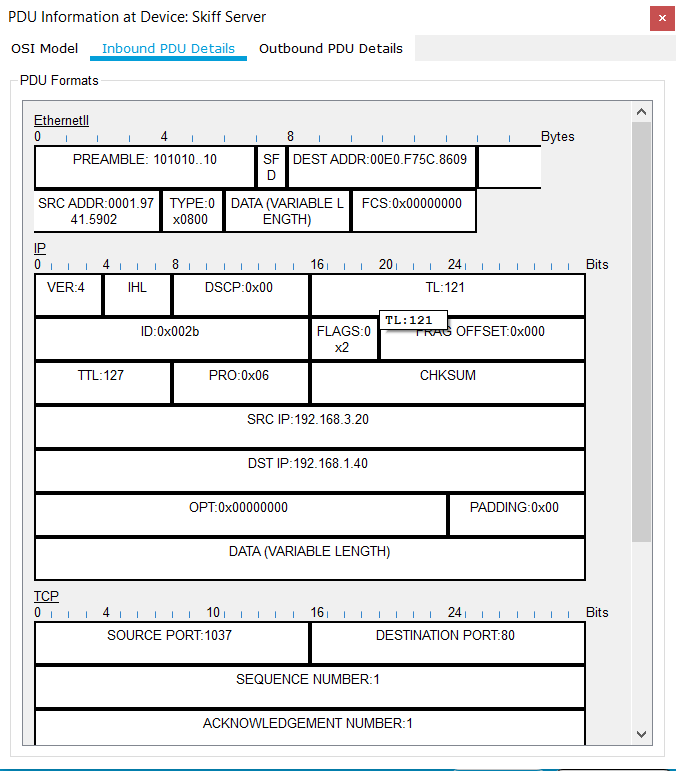676x771 pixels.
Task: Click FLAGS:0x2 field
Action: tap(345, 339)
